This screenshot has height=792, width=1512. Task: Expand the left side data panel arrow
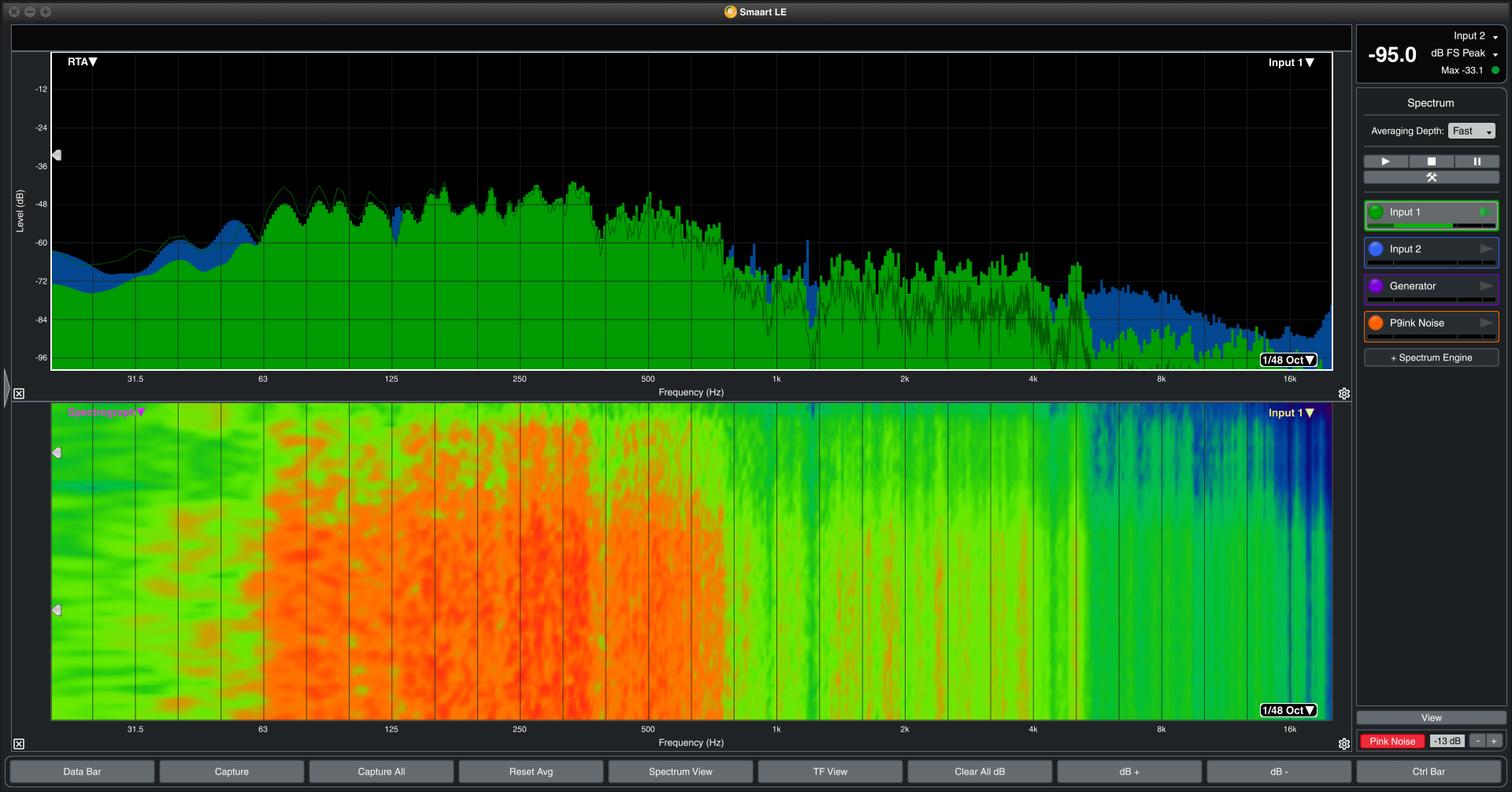click(6, 387)
